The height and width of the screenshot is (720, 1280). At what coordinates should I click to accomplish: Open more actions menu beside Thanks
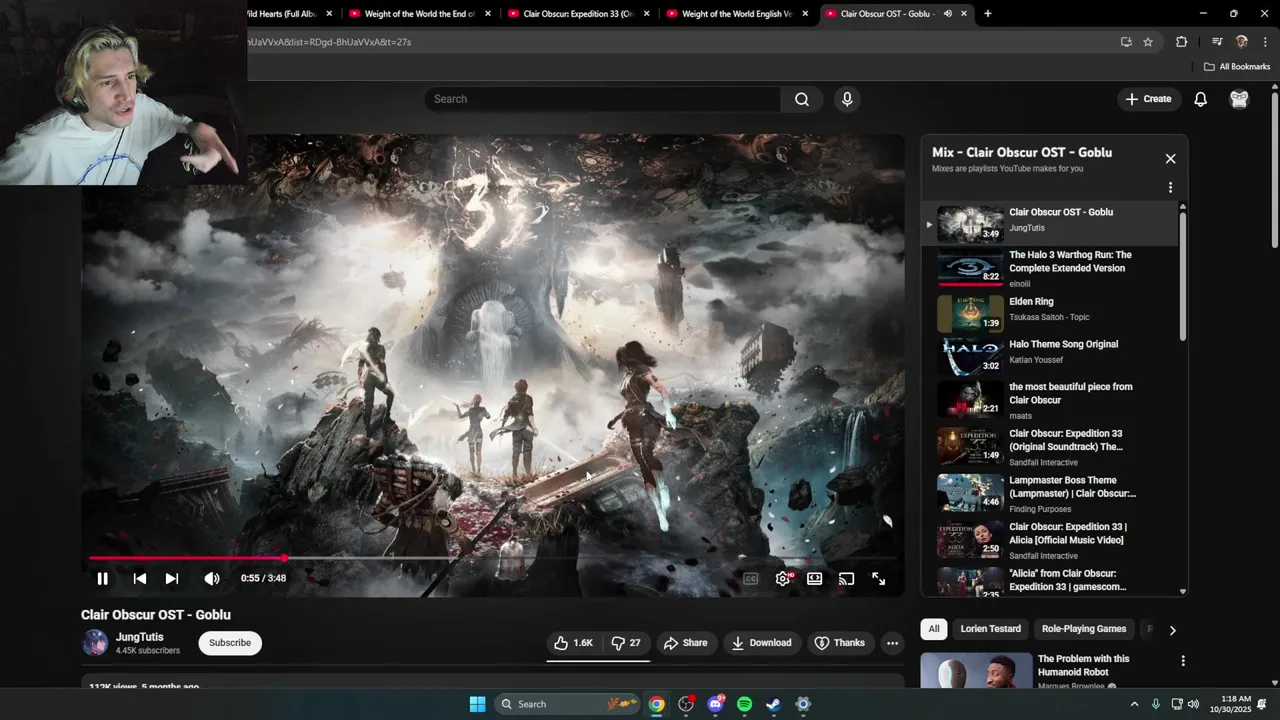[x=892, y=643]
